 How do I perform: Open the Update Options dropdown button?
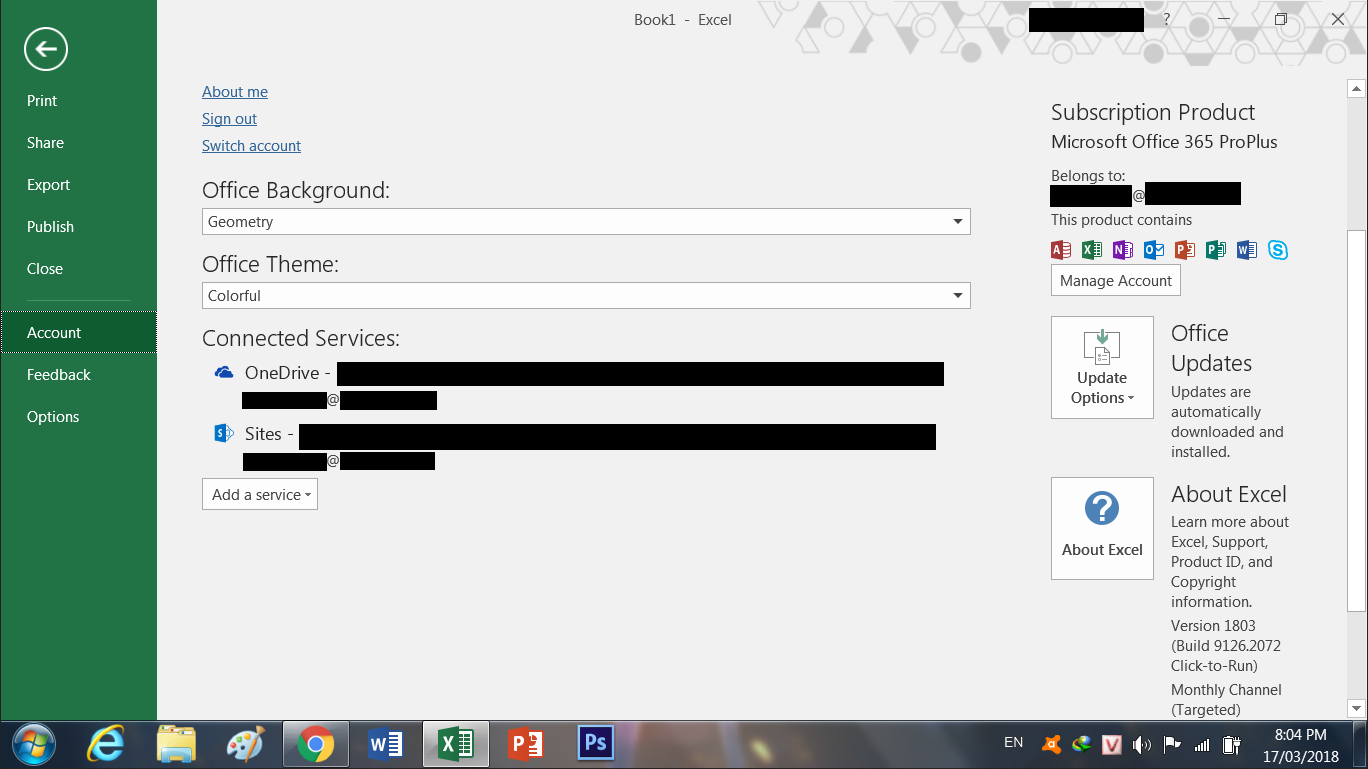coord(1102,367)
